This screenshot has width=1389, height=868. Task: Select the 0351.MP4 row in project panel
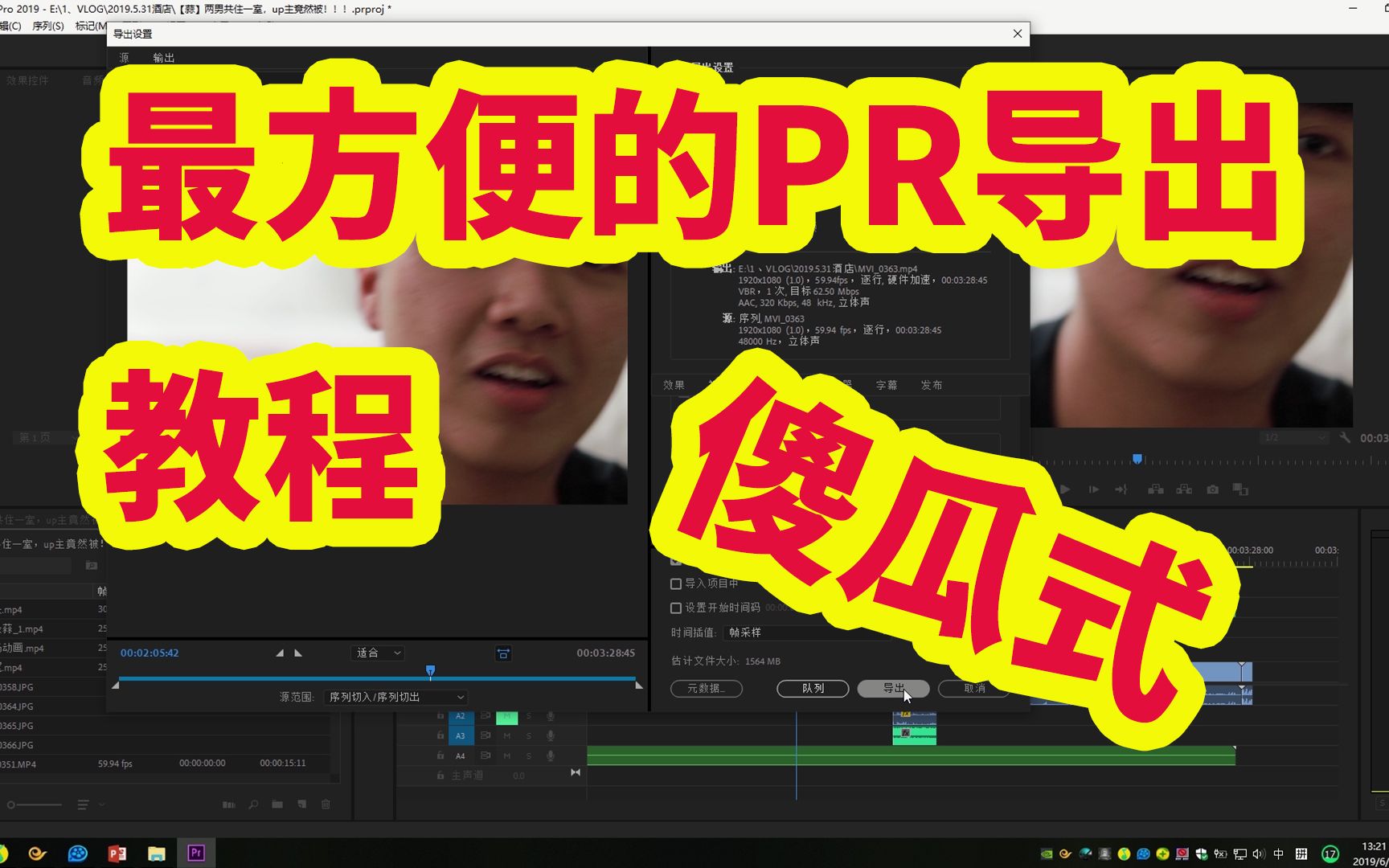(x=165, y=764)
